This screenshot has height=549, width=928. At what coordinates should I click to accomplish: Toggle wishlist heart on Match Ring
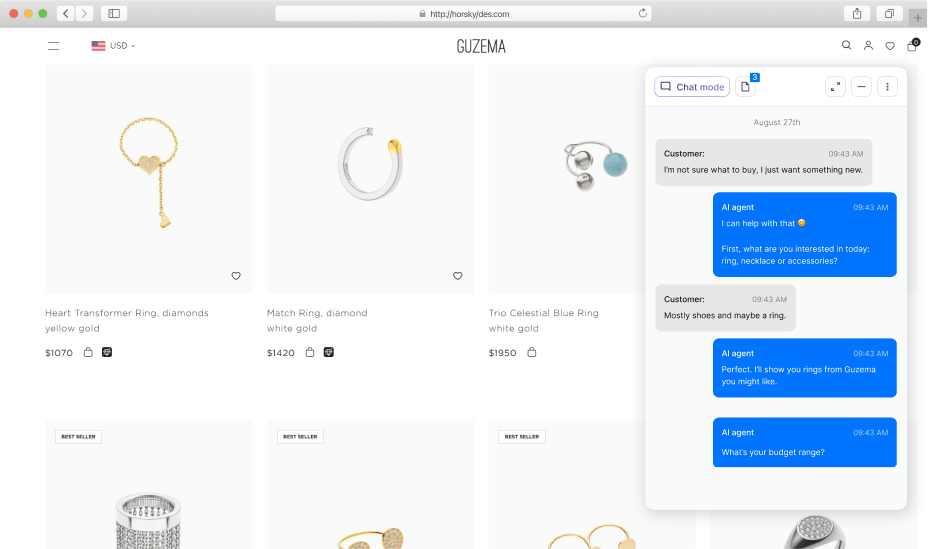[x=457, y=276]
